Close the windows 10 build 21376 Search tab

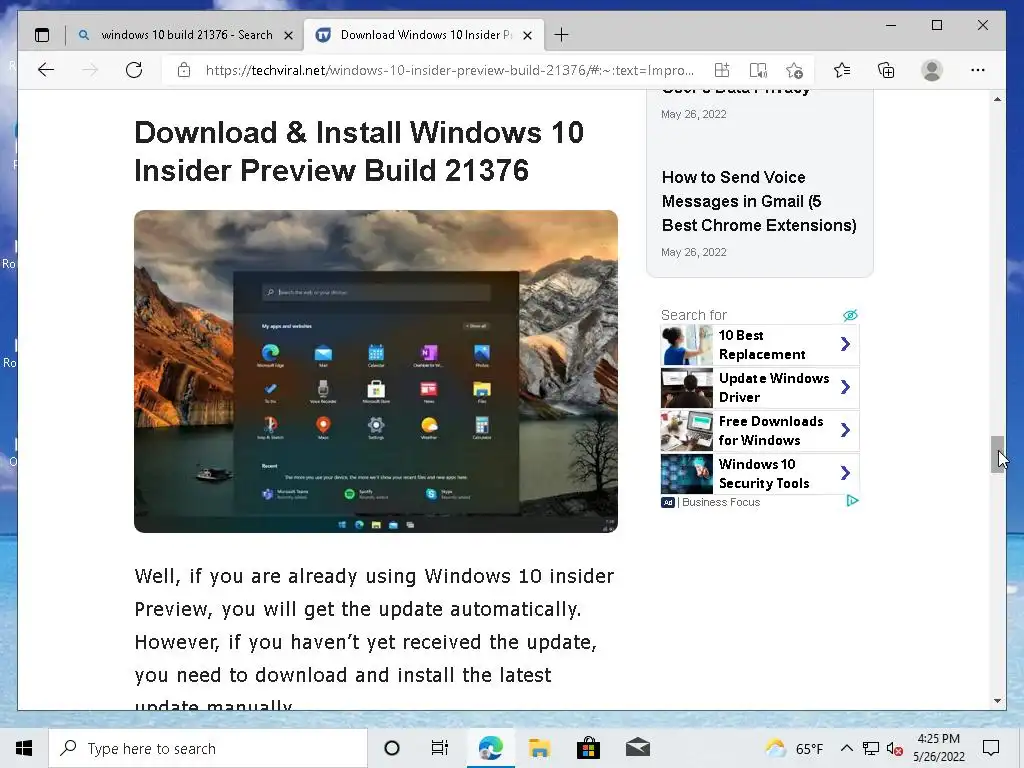(288, 35)
